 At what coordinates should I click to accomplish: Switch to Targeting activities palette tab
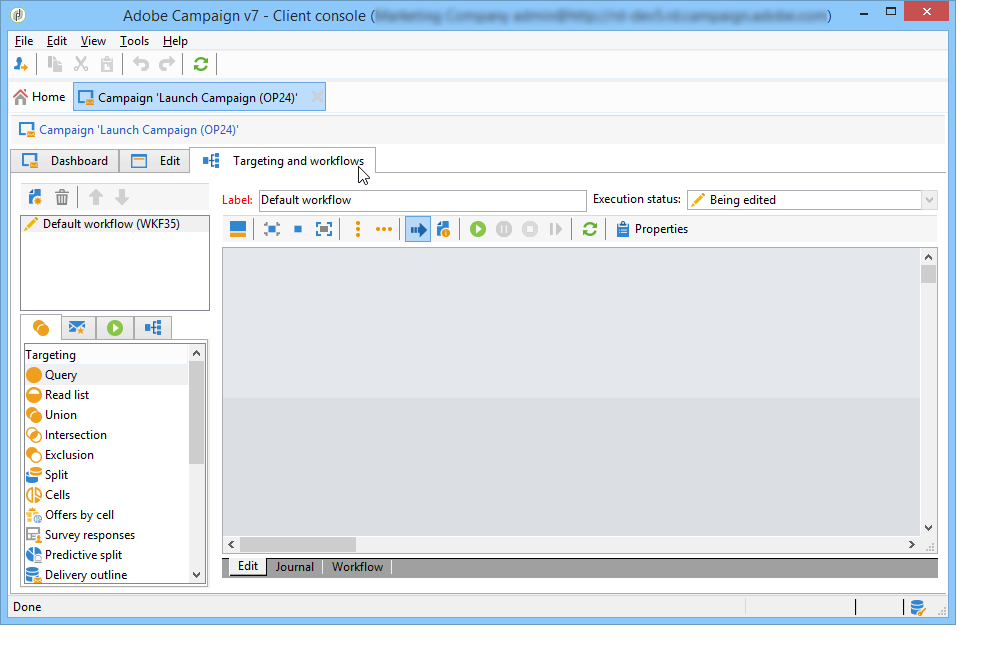41,328
